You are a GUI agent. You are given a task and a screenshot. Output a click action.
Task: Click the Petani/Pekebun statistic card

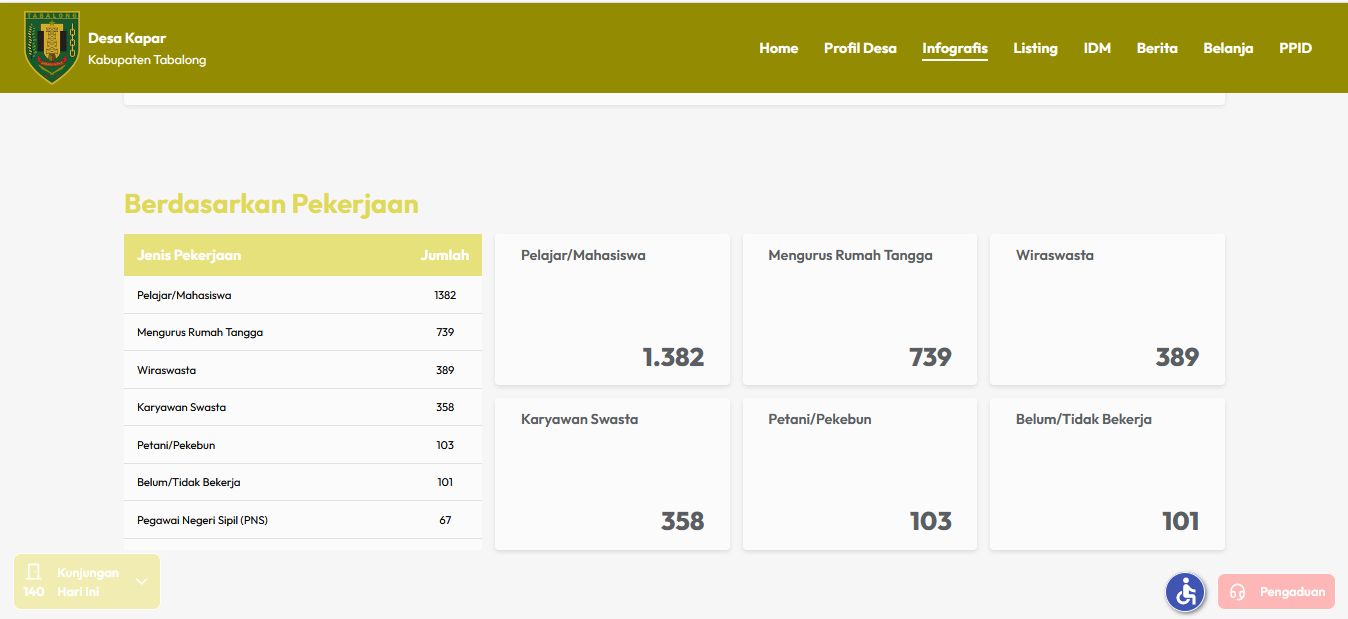coord(859,474)
